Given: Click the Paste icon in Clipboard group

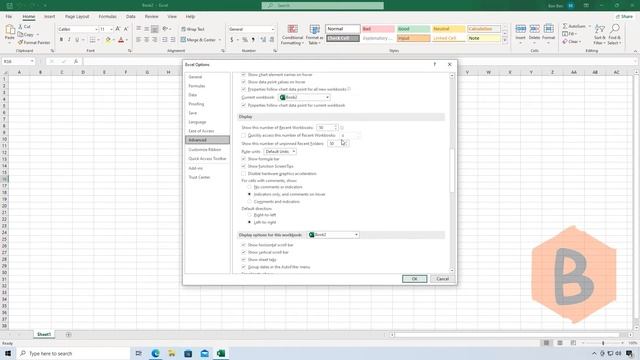Looking at the screenshot, I should click(10, 30).
